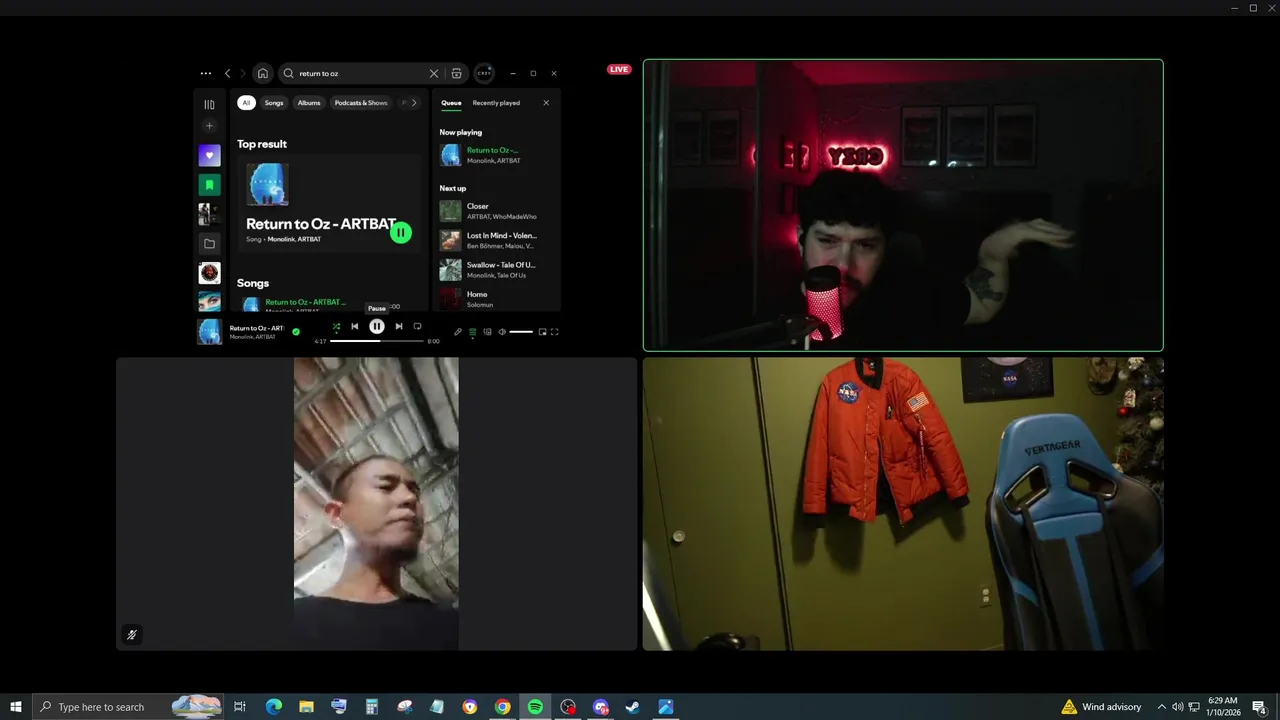
Task: Open the Spotify Home button
Action: click(262, 73)
